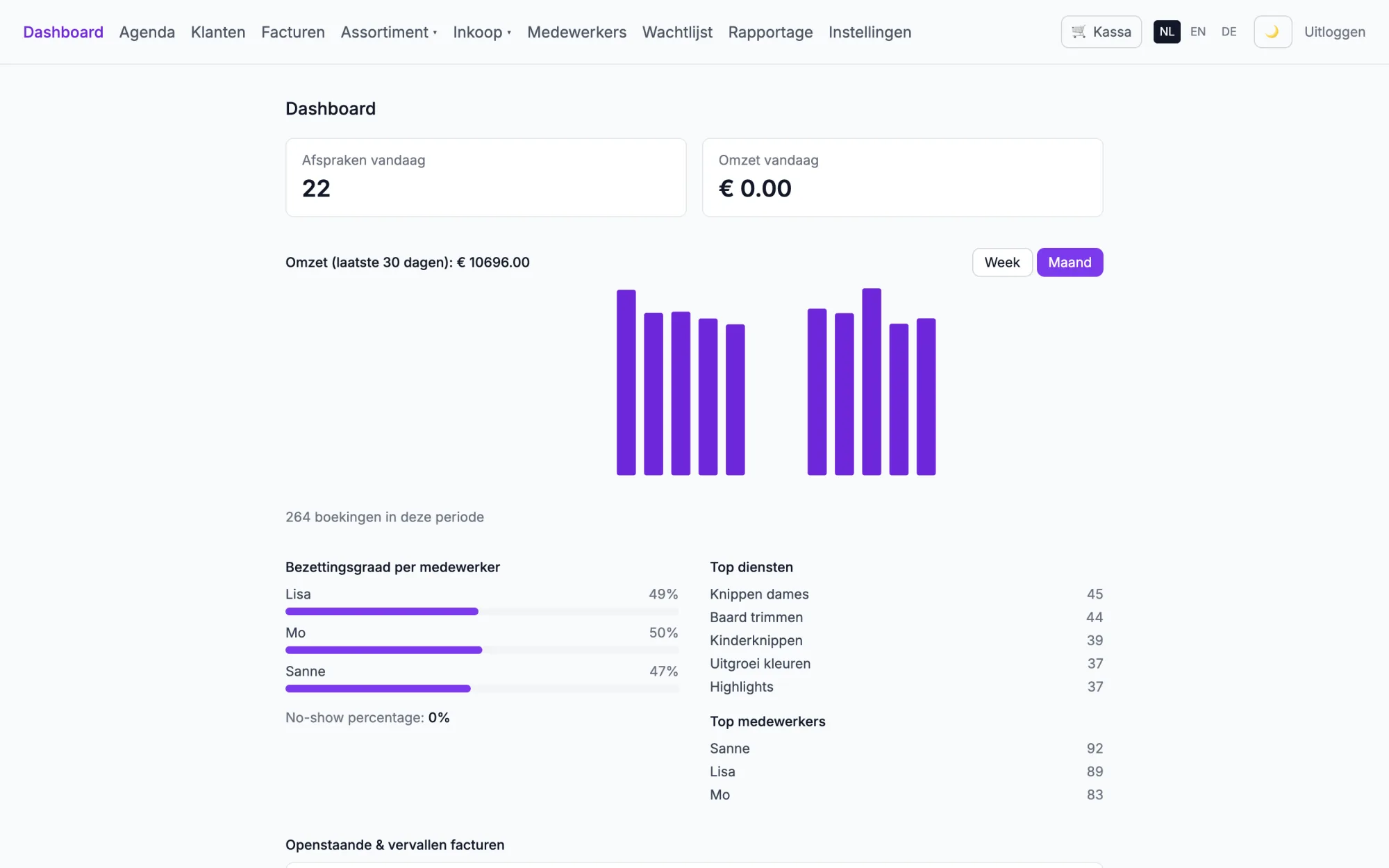The height and width of the screenshot is (868, 1389).
Task: Click the 'Openstaande & vervallen facturen' heading
Action: pyautogui.click(x=394, y=845)
